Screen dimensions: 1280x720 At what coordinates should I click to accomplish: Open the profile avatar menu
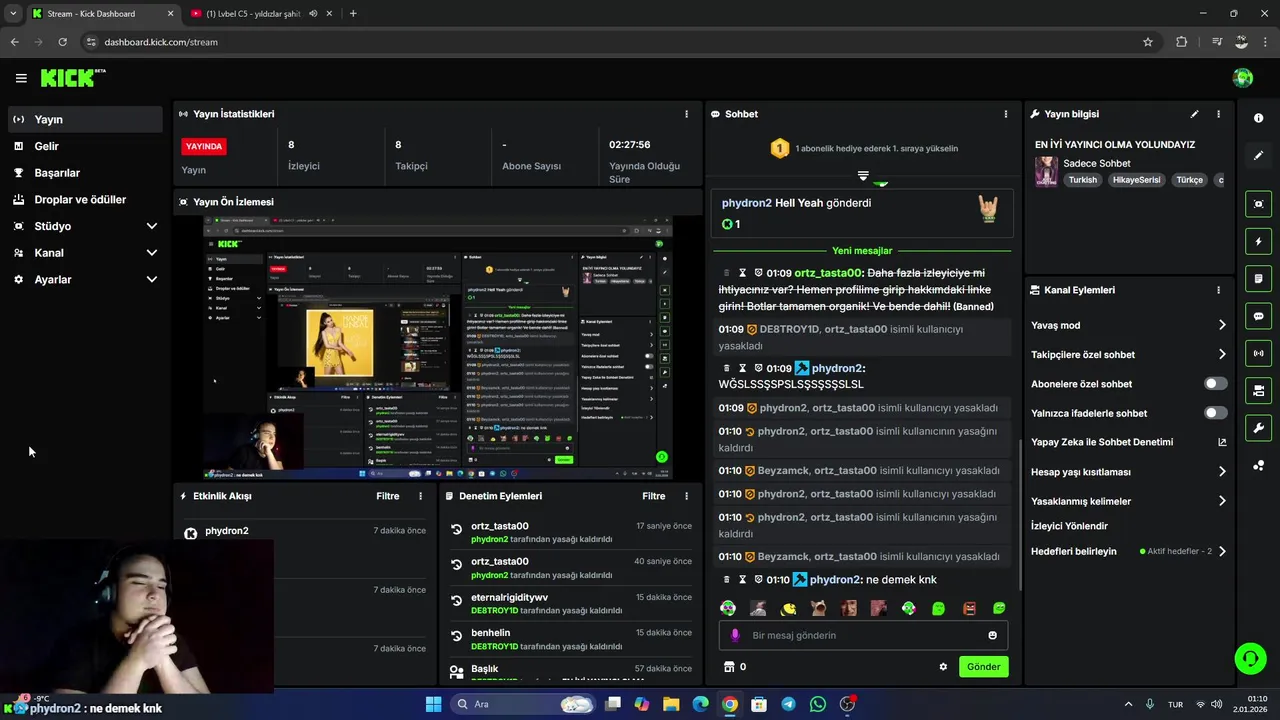[1243, 78]
